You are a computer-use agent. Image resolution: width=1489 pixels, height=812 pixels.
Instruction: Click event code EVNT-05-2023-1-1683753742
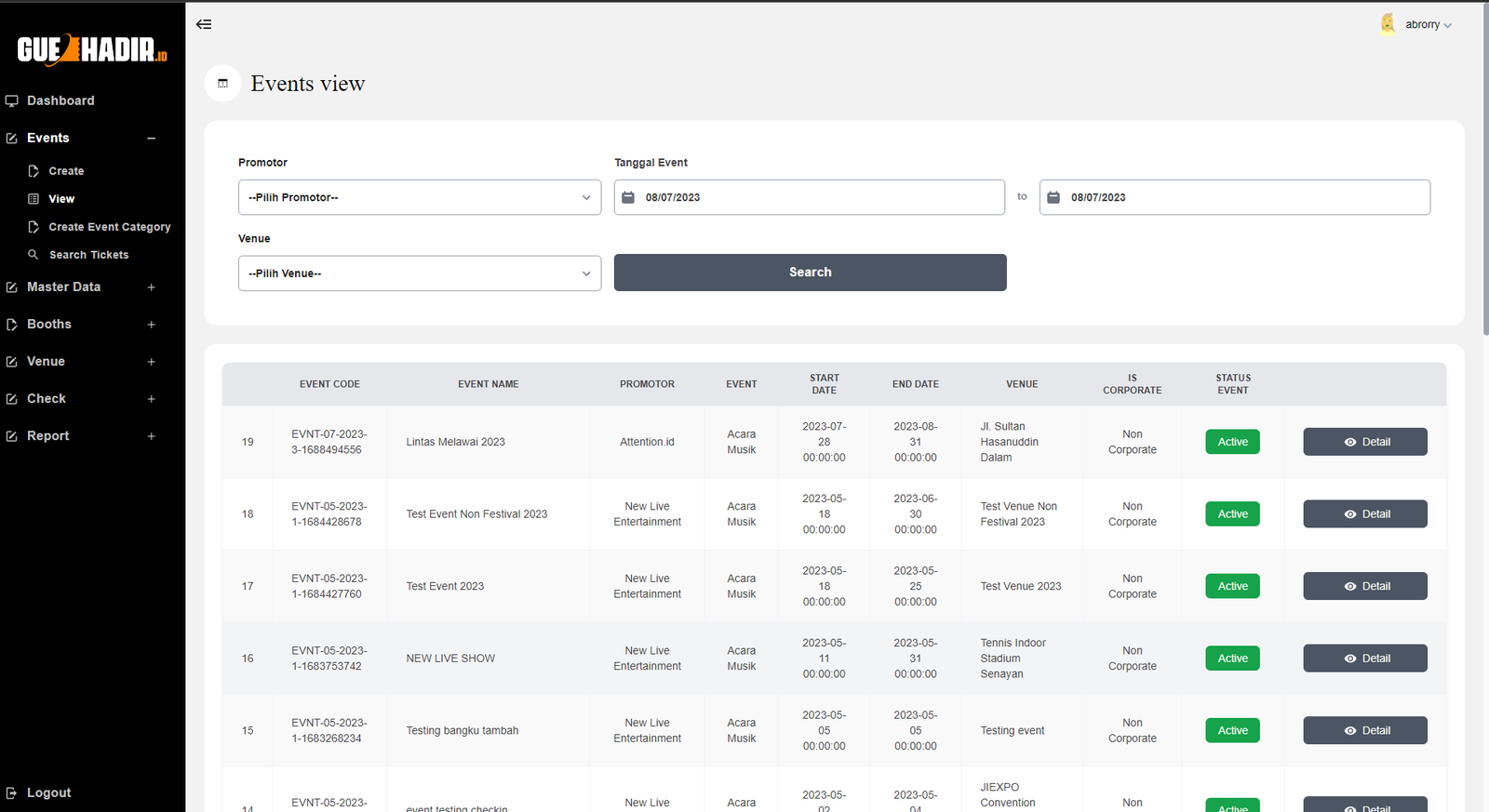click(329, 659)
